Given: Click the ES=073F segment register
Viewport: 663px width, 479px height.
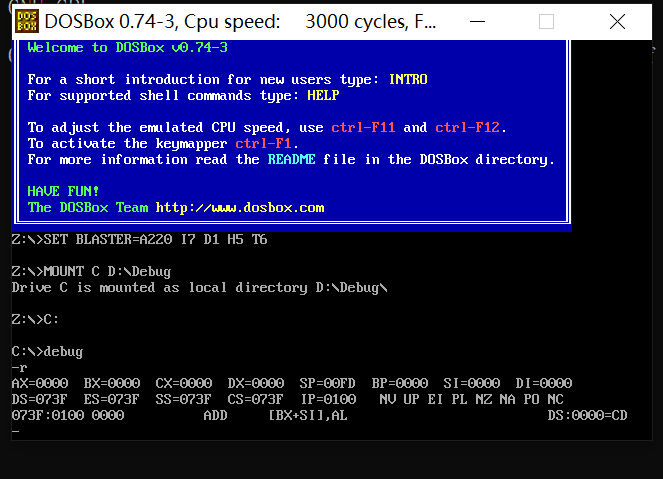Looking at the screenshot, I should point(112,400).
